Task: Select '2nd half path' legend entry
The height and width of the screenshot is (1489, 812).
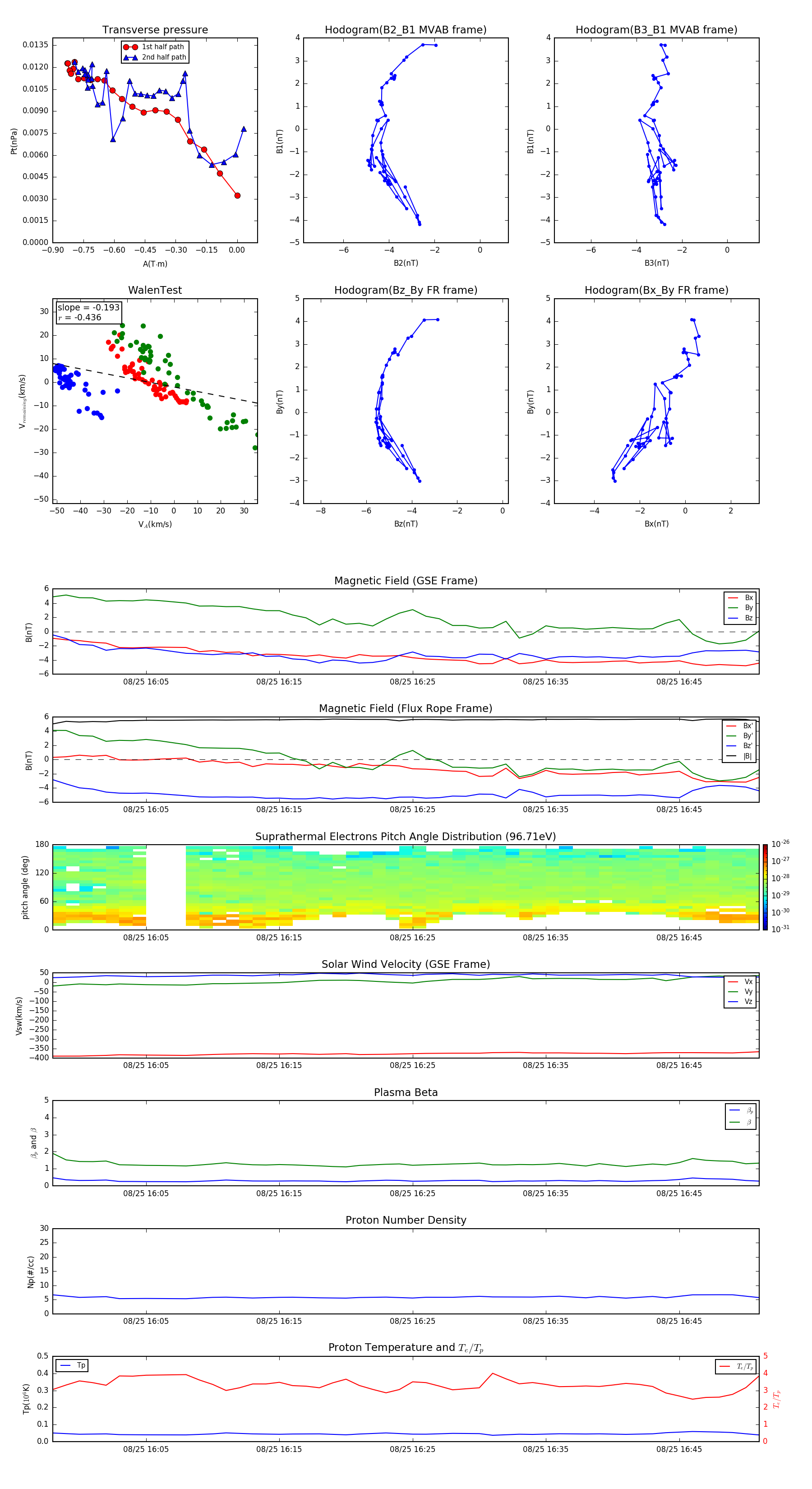Action: (x=155, y=57)
